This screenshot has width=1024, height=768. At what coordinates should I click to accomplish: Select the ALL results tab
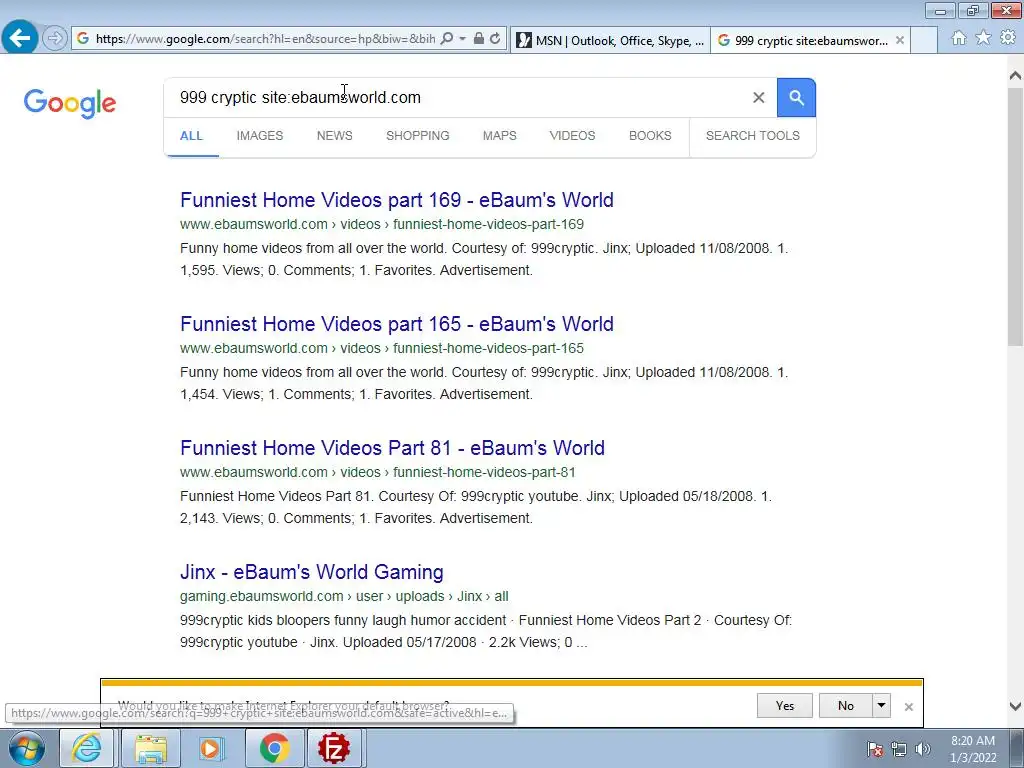[191, 136]
